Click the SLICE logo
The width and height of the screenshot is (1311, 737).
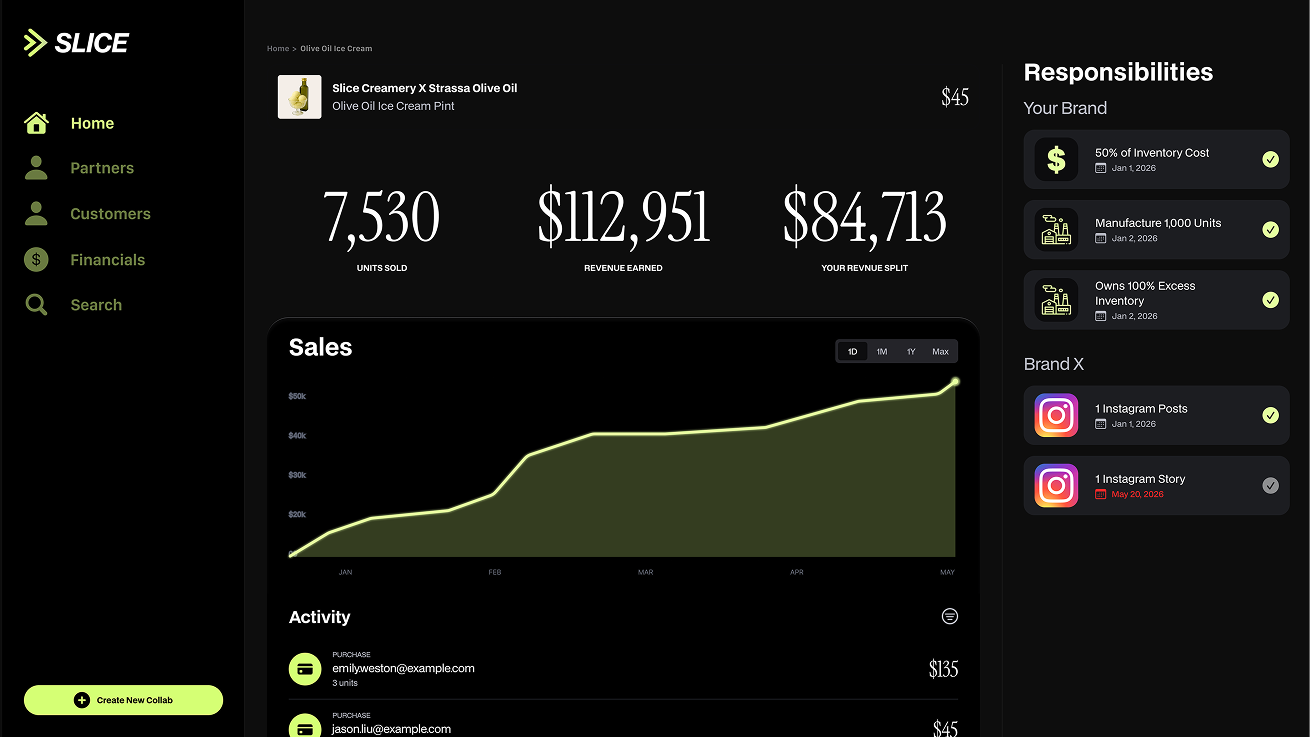[77, 42]
